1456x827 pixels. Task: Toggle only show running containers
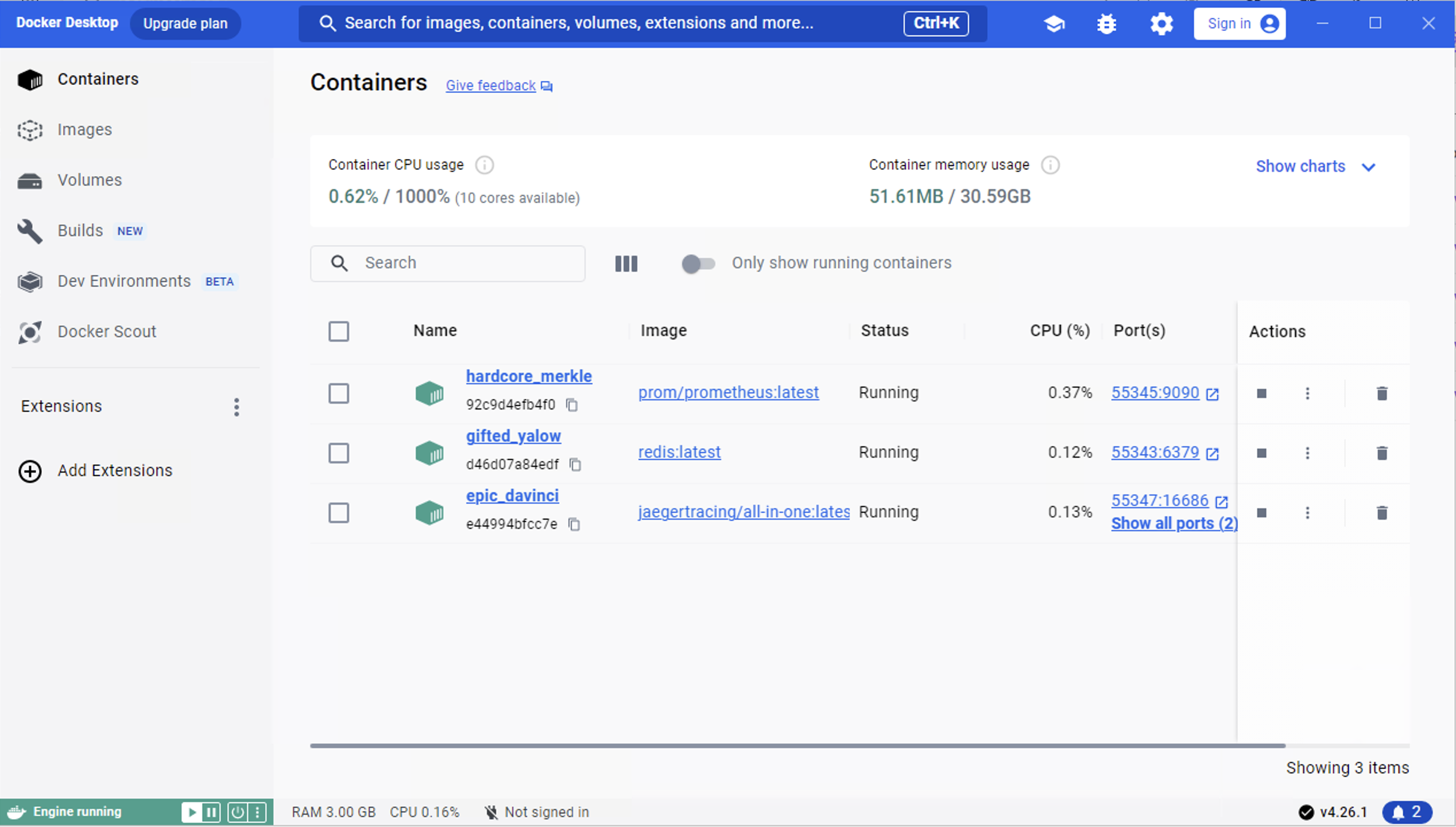coord(698,264)
